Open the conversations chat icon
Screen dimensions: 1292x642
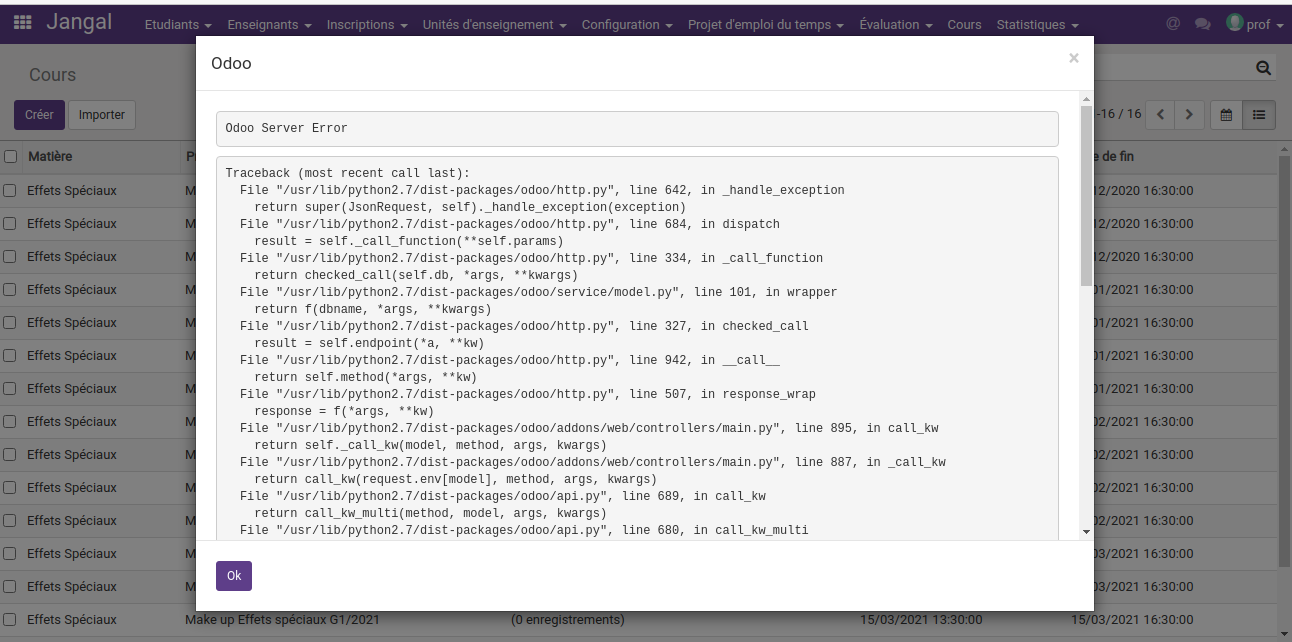(x=1202, y=24)
